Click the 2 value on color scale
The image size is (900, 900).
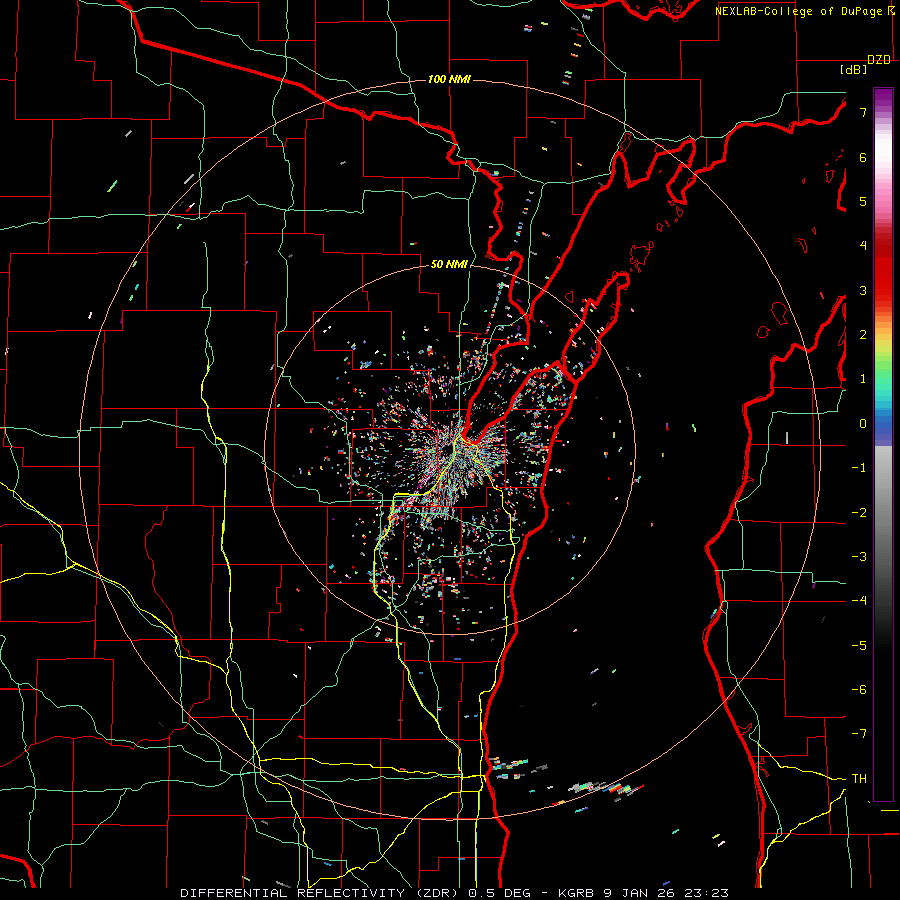tap(863, 335)
